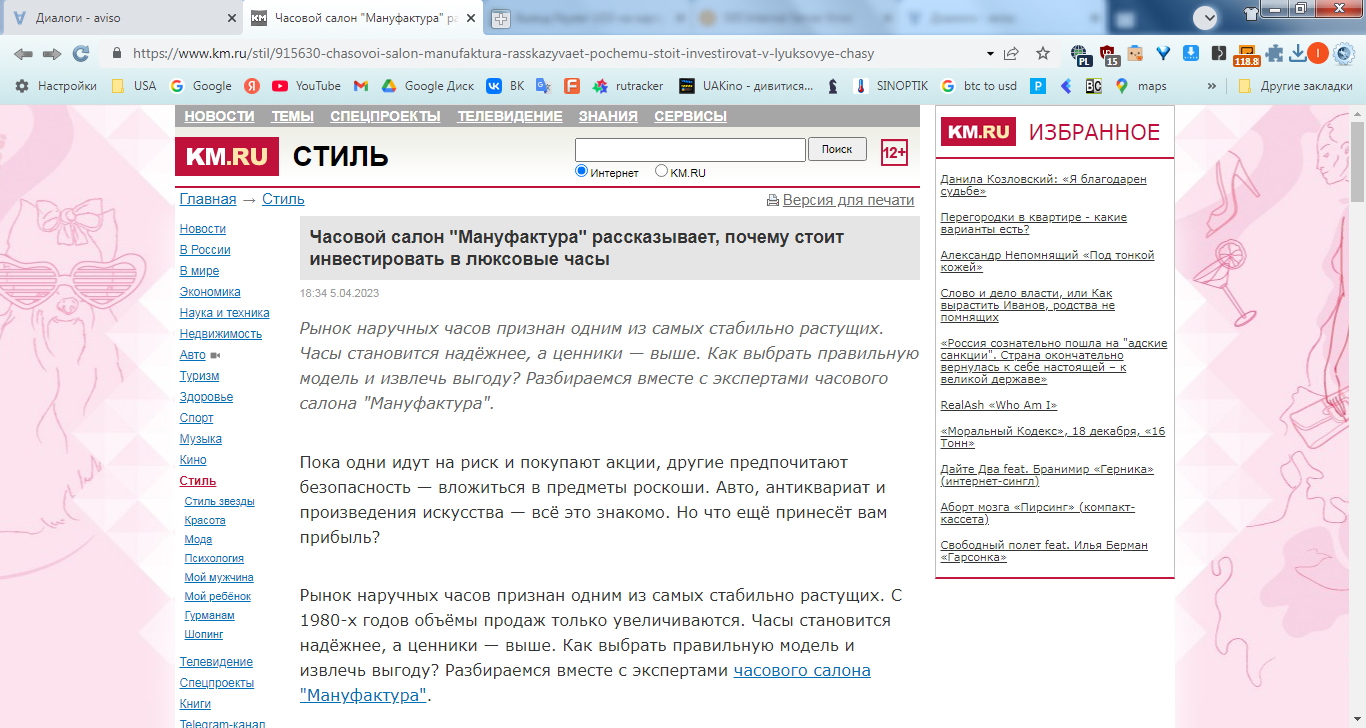Open the globe PL extension icon
The height and width of the screenshot is (728, 1366).
pyautogui.click(x=1080, y=54)
